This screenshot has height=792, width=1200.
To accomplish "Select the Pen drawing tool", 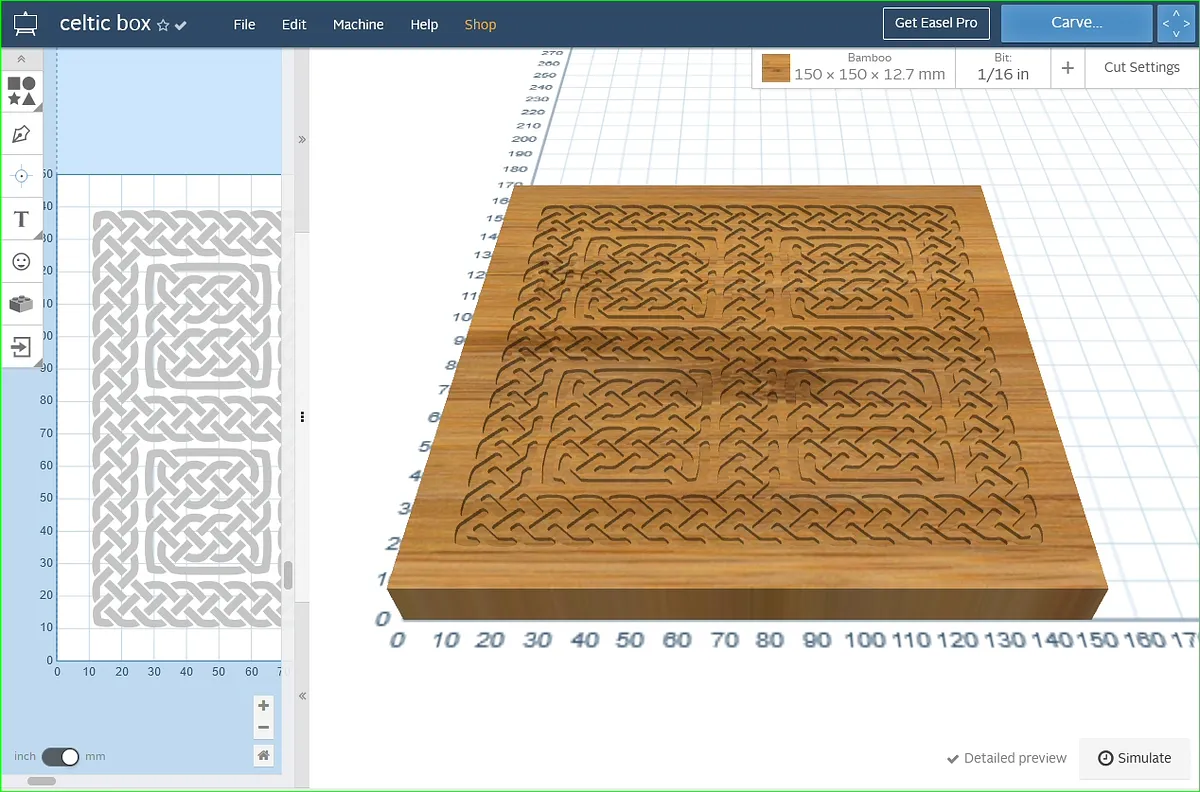I will pos(21,134).
